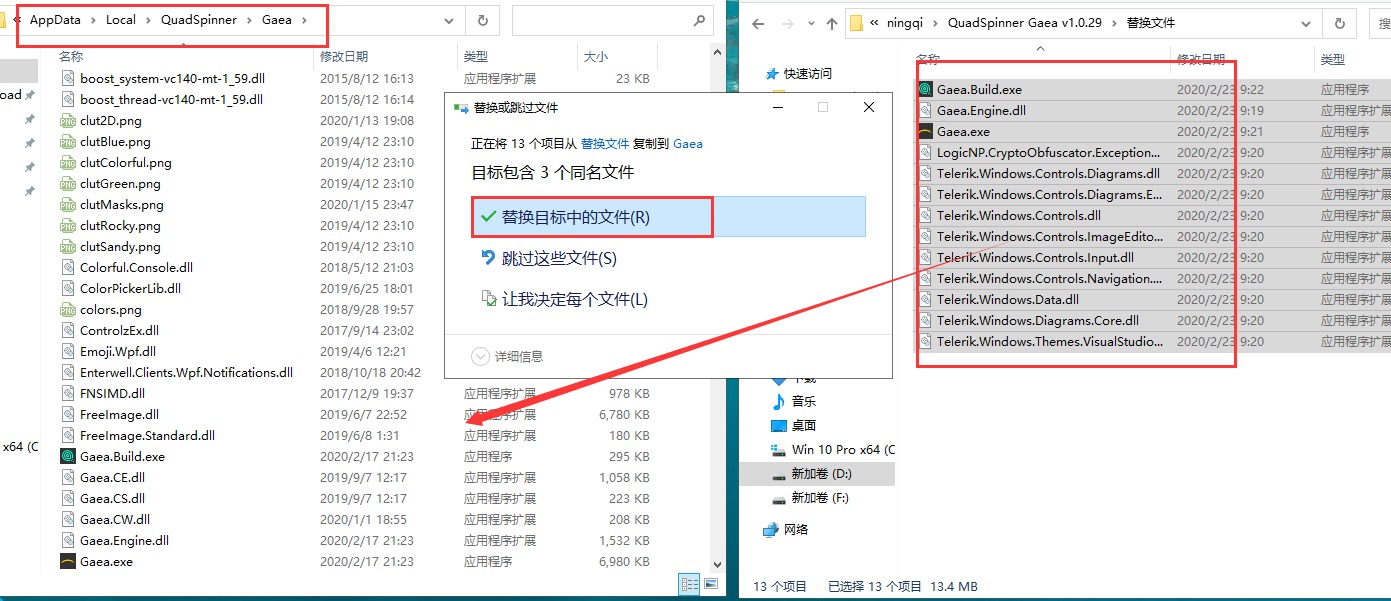Viewport: 1391px width, 601px height.
Task: Open the Gaea destination link in dialog
Action: pyautogui.click(x=688, y=144)
